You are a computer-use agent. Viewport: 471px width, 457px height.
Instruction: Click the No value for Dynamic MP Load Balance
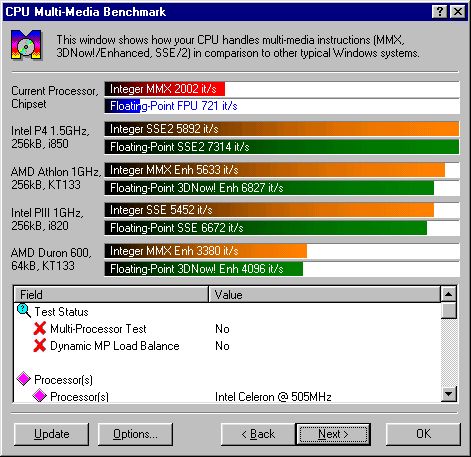click(x=222, y=346)
